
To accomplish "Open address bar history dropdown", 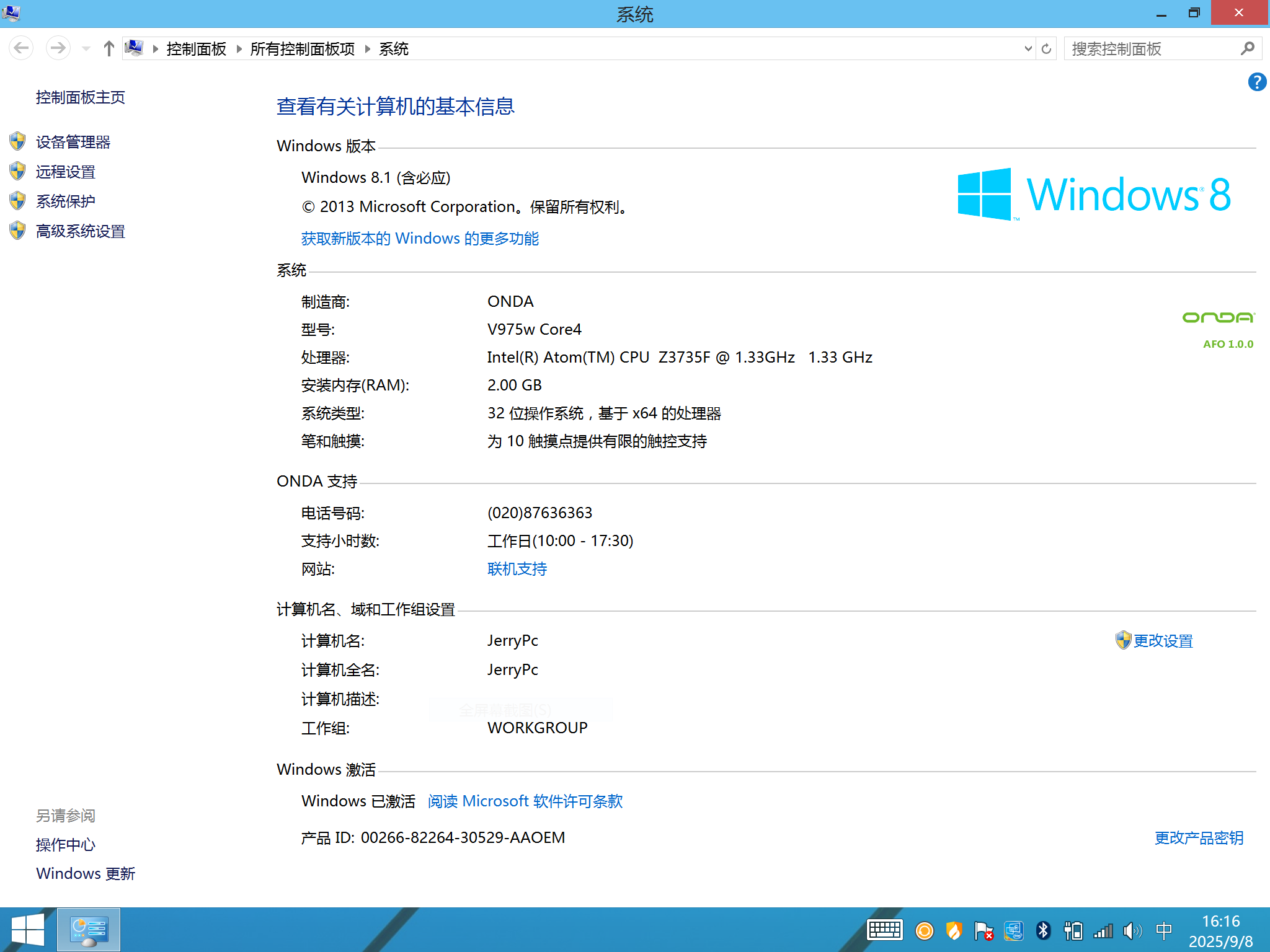I will point(1028,48).
